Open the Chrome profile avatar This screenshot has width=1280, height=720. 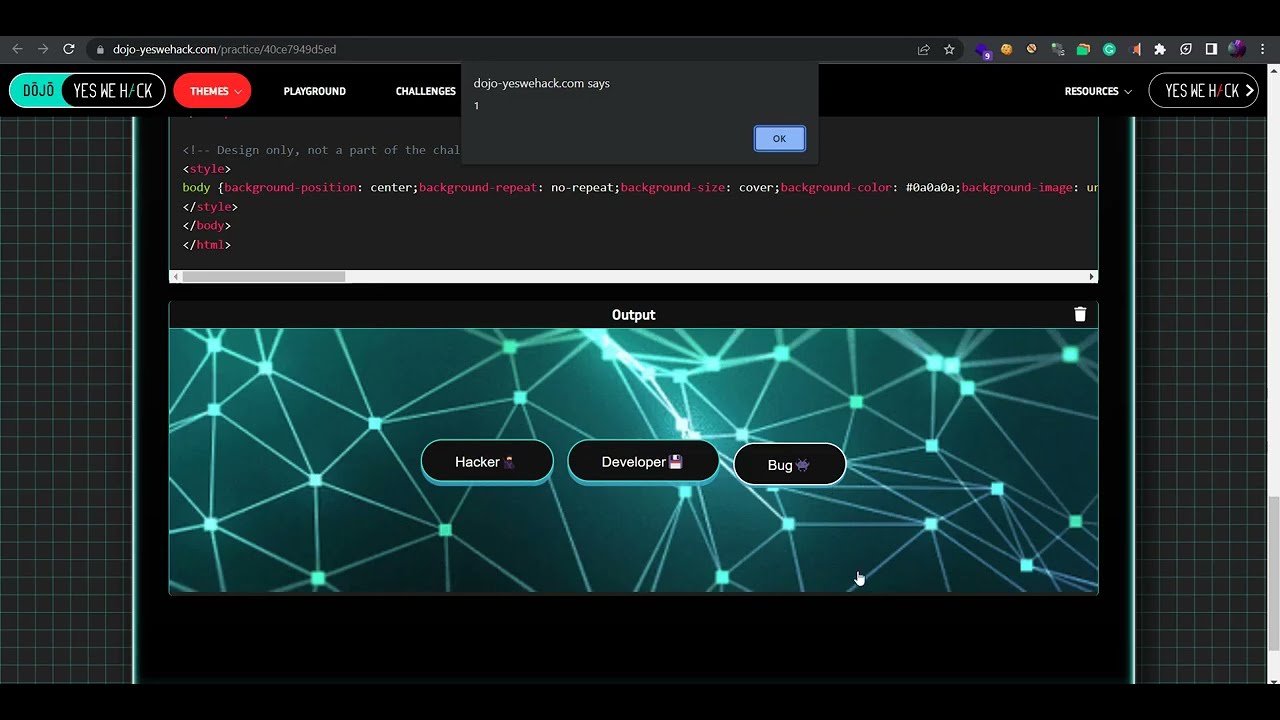[x=1237, y=49]
